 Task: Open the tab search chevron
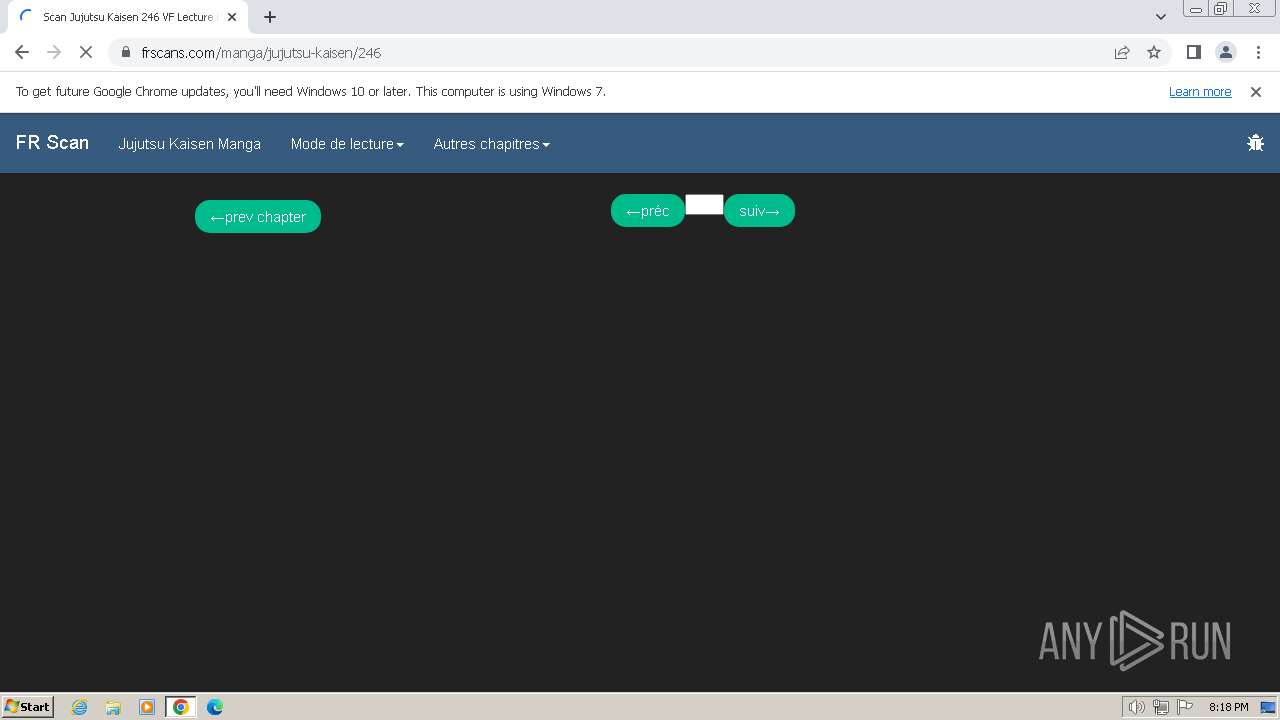point(1160,17)
